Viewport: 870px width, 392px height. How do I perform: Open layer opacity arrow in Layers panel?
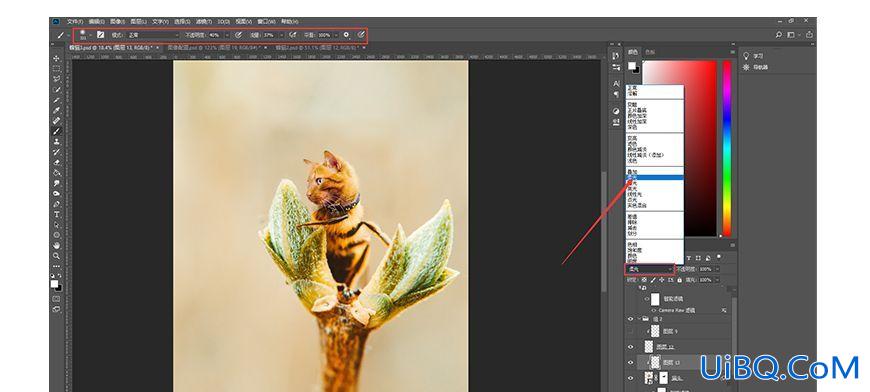click(x=717, y=269)
